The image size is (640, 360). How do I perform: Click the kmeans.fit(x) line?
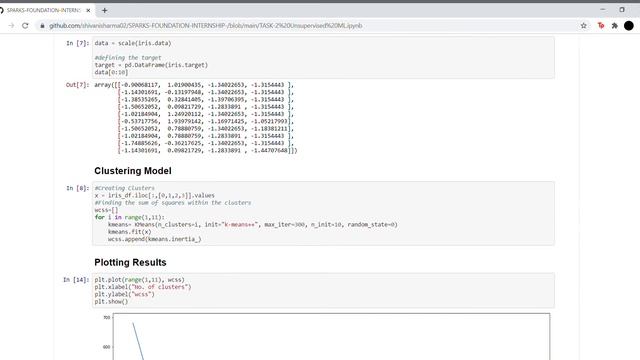[129, 232]
